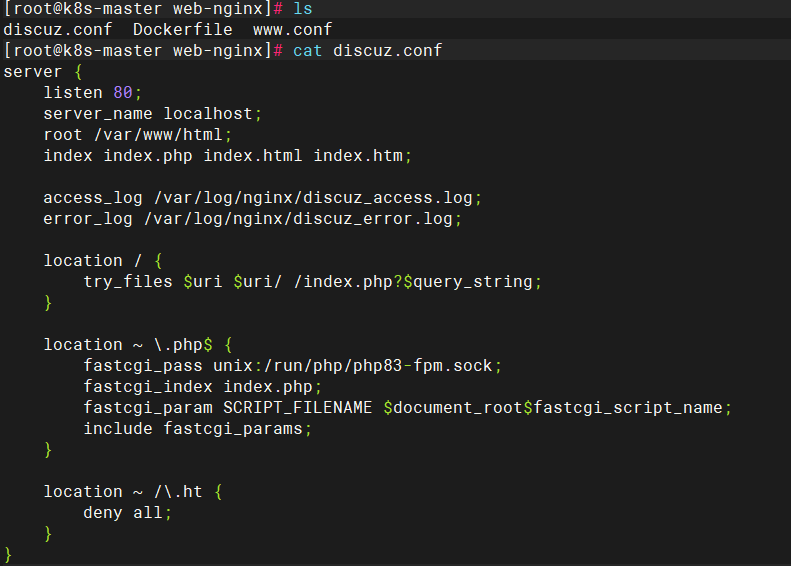Click the first shell prompt '[root@k8s-master web-nginx]'
791x566 pixels.
(x=137, y=9)
